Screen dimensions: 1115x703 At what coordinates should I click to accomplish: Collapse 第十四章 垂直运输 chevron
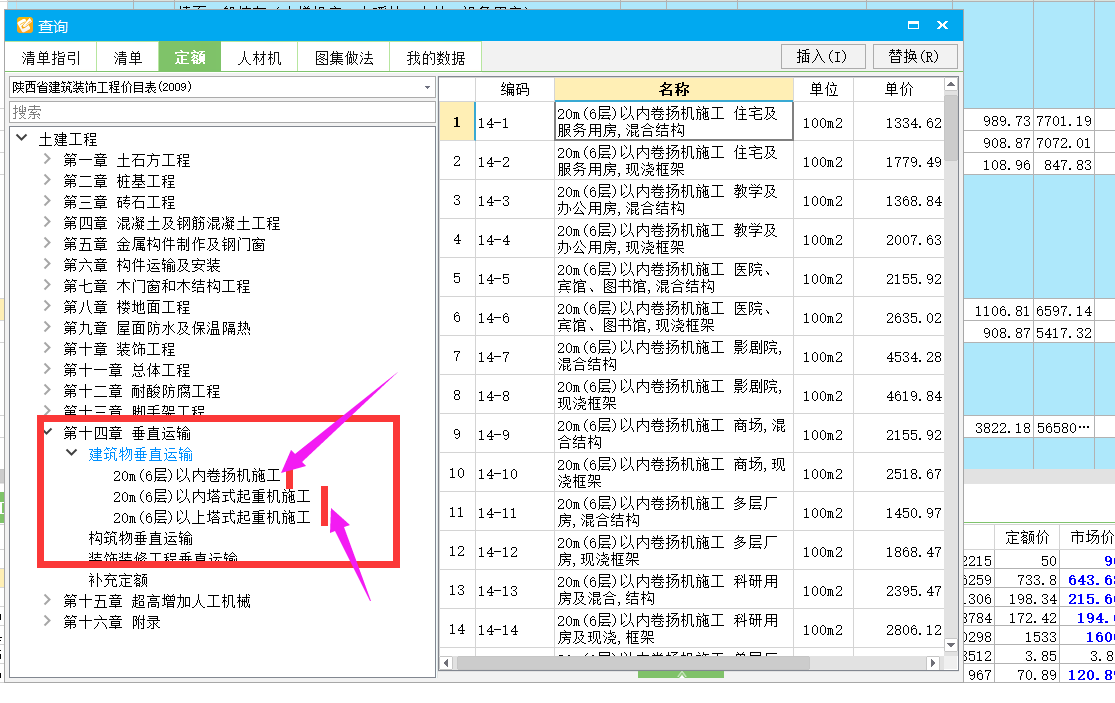tap(48, 431)
